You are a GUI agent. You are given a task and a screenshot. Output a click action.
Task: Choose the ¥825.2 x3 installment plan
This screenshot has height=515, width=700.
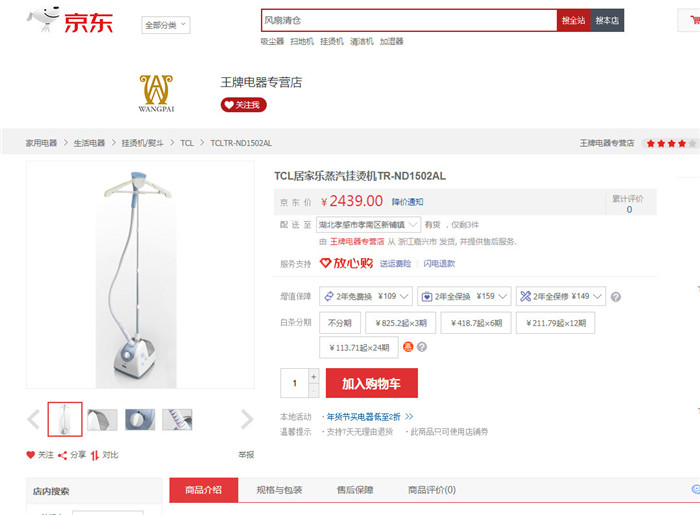pos(401,323)
